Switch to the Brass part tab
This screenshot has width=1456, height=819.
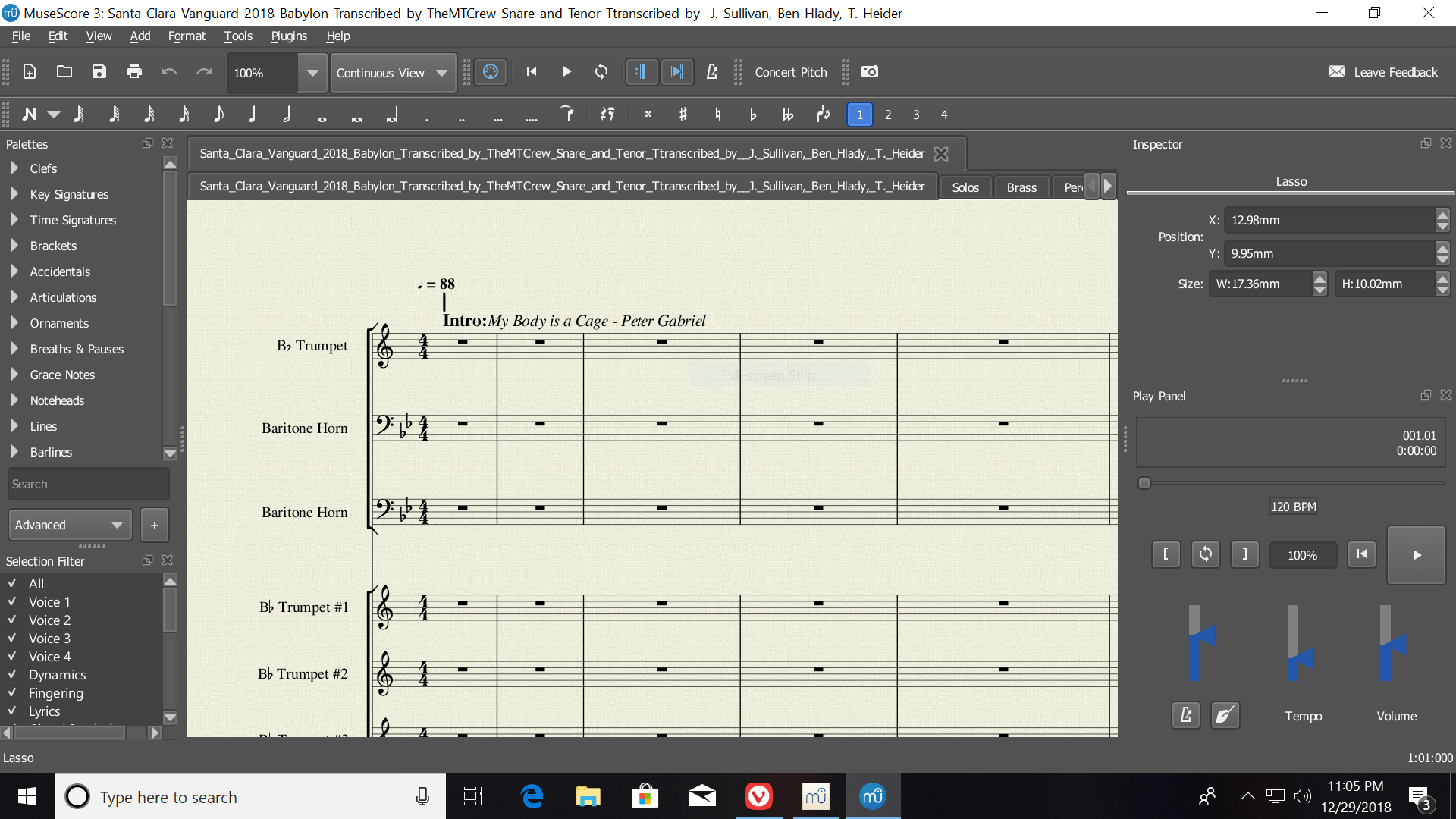1021,187
